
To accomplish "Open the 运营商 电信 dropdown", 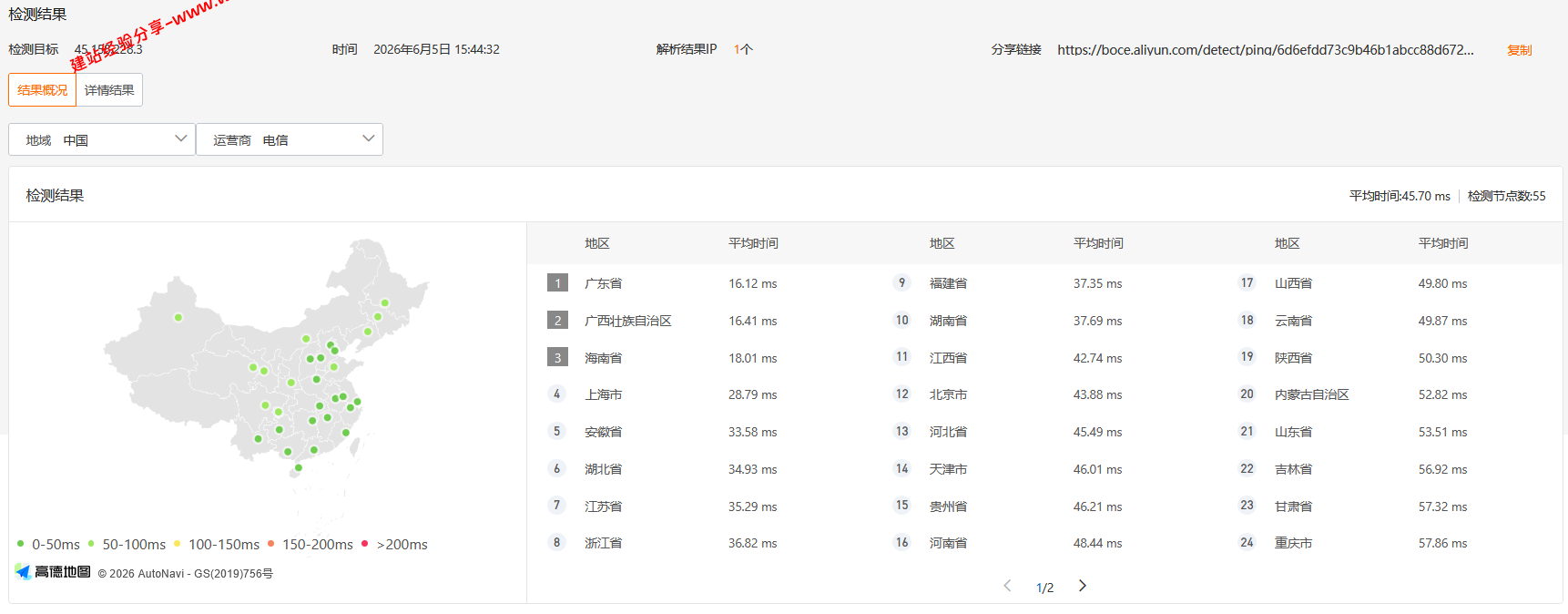I will pos(290,139).
